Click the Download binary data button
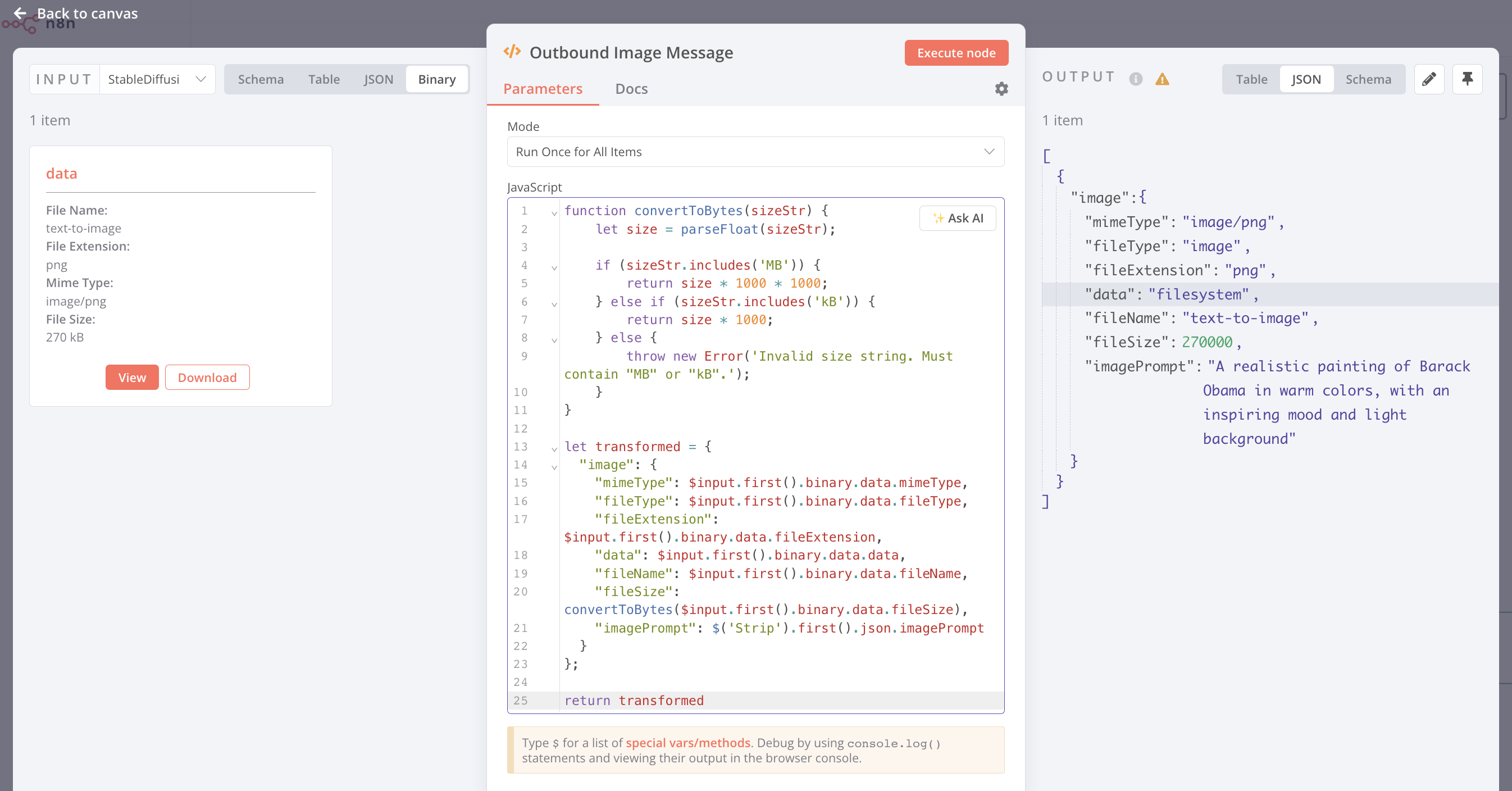1512x791 pixels. click(x=207, y=378)
